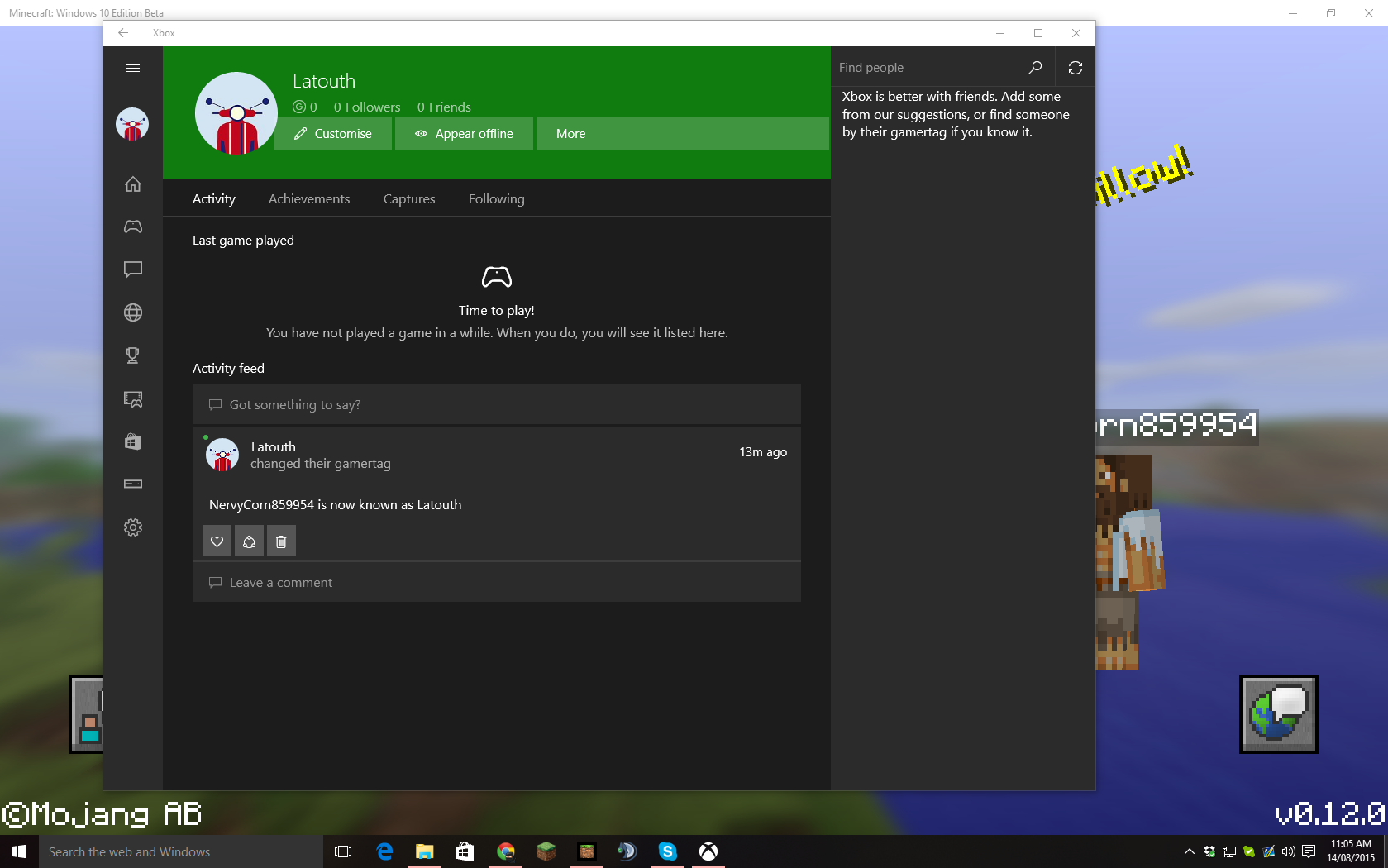Like the gamertag change post
Image resolution: width=1388 pixels, height=868 pixels.
pos(217,541)
